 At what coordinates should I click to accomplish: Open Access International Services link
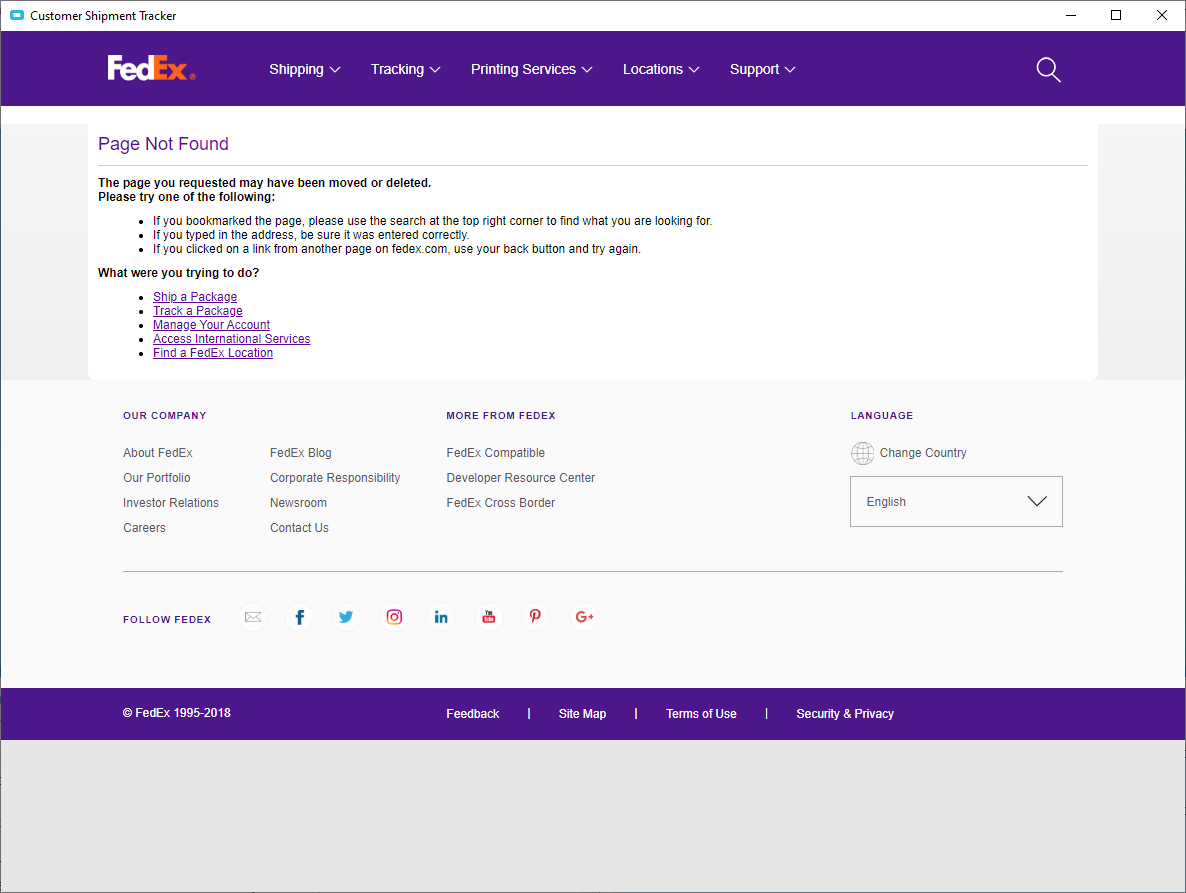tap(231, 339)
